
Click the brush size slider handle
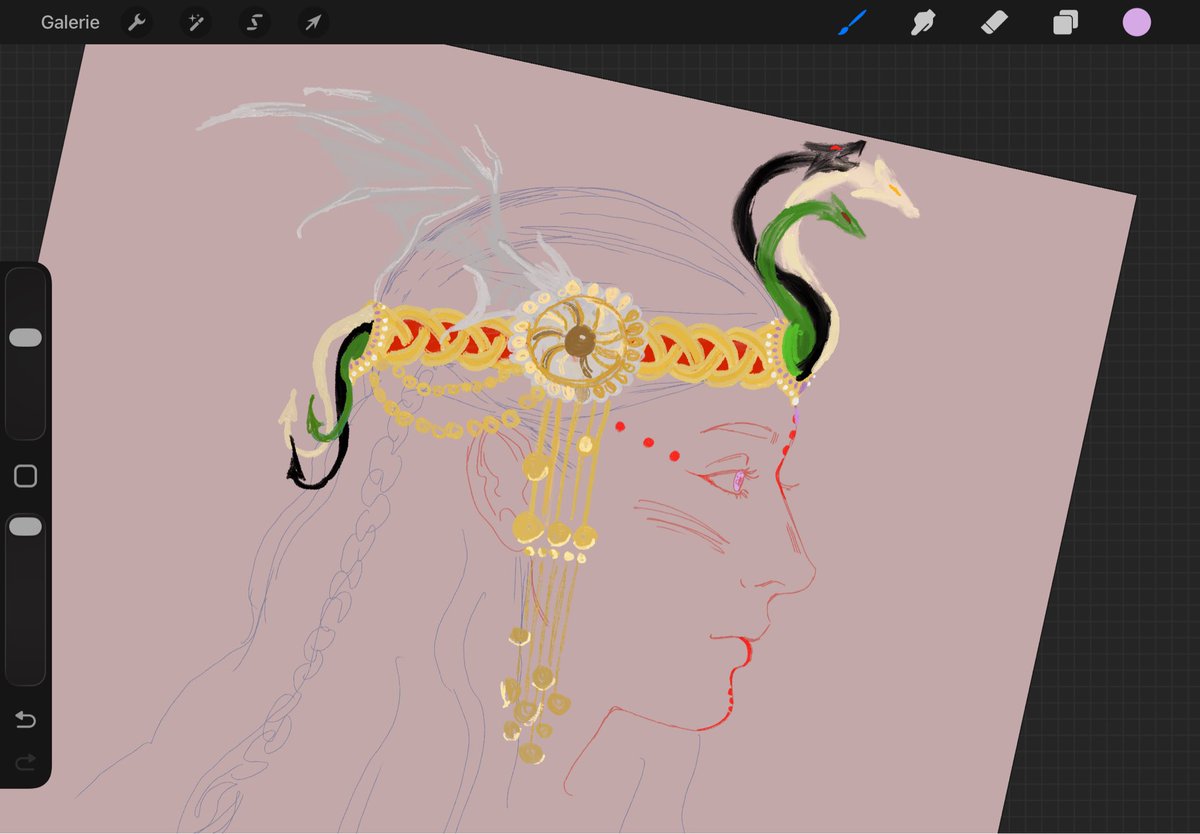pyautogui.click(x=25, y=338)
